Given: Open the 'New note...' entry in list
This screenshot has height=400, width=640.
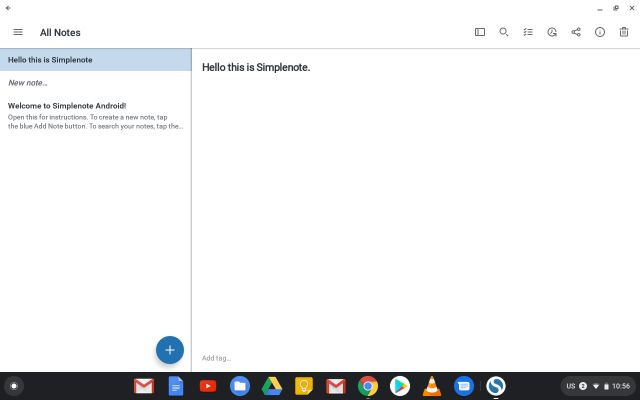Looking at the screenshot, I should coord(96,82).
